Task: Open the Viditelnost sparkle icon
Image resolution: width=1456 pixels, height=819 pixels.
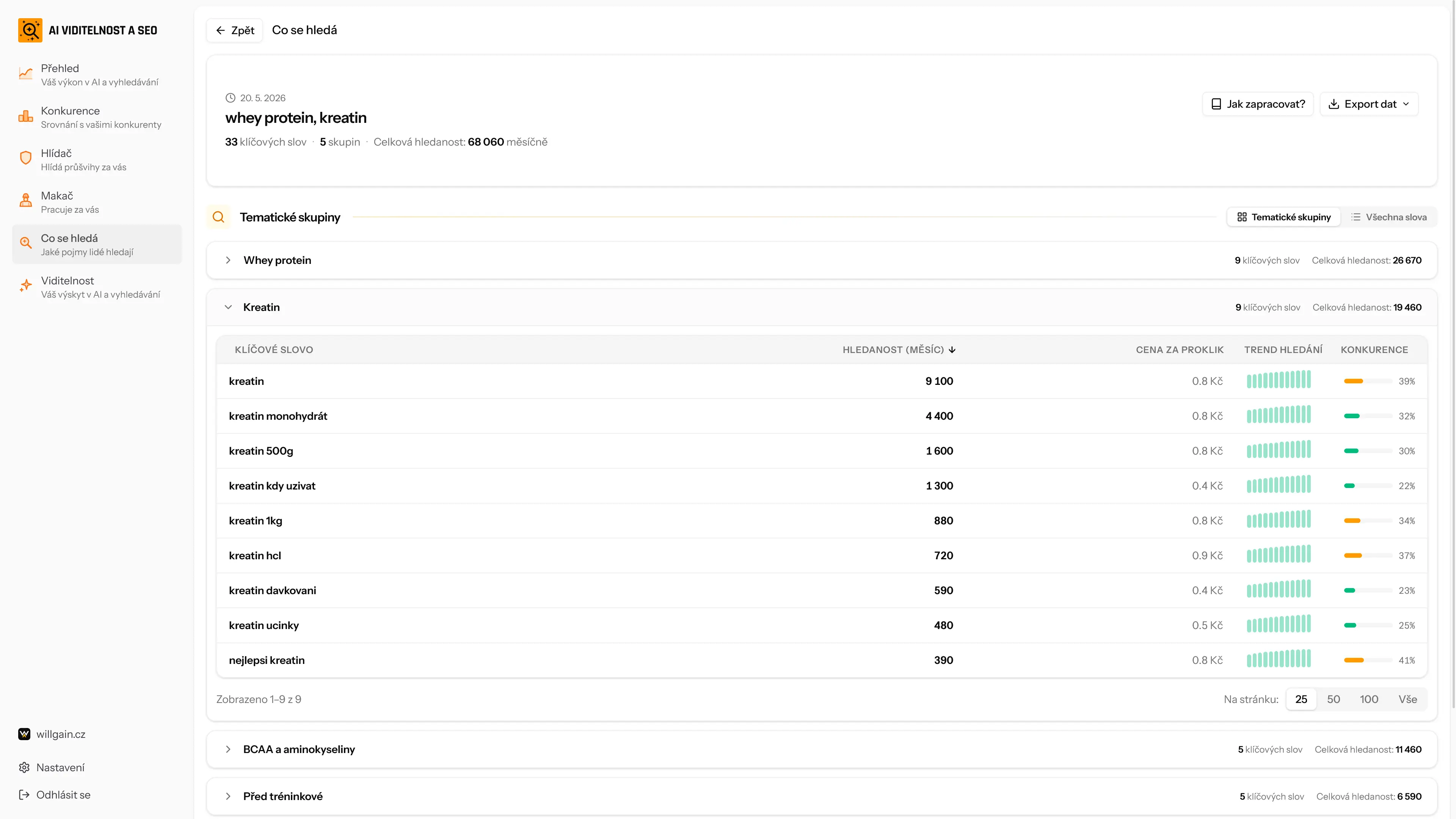Action: (x=25, y=286)
